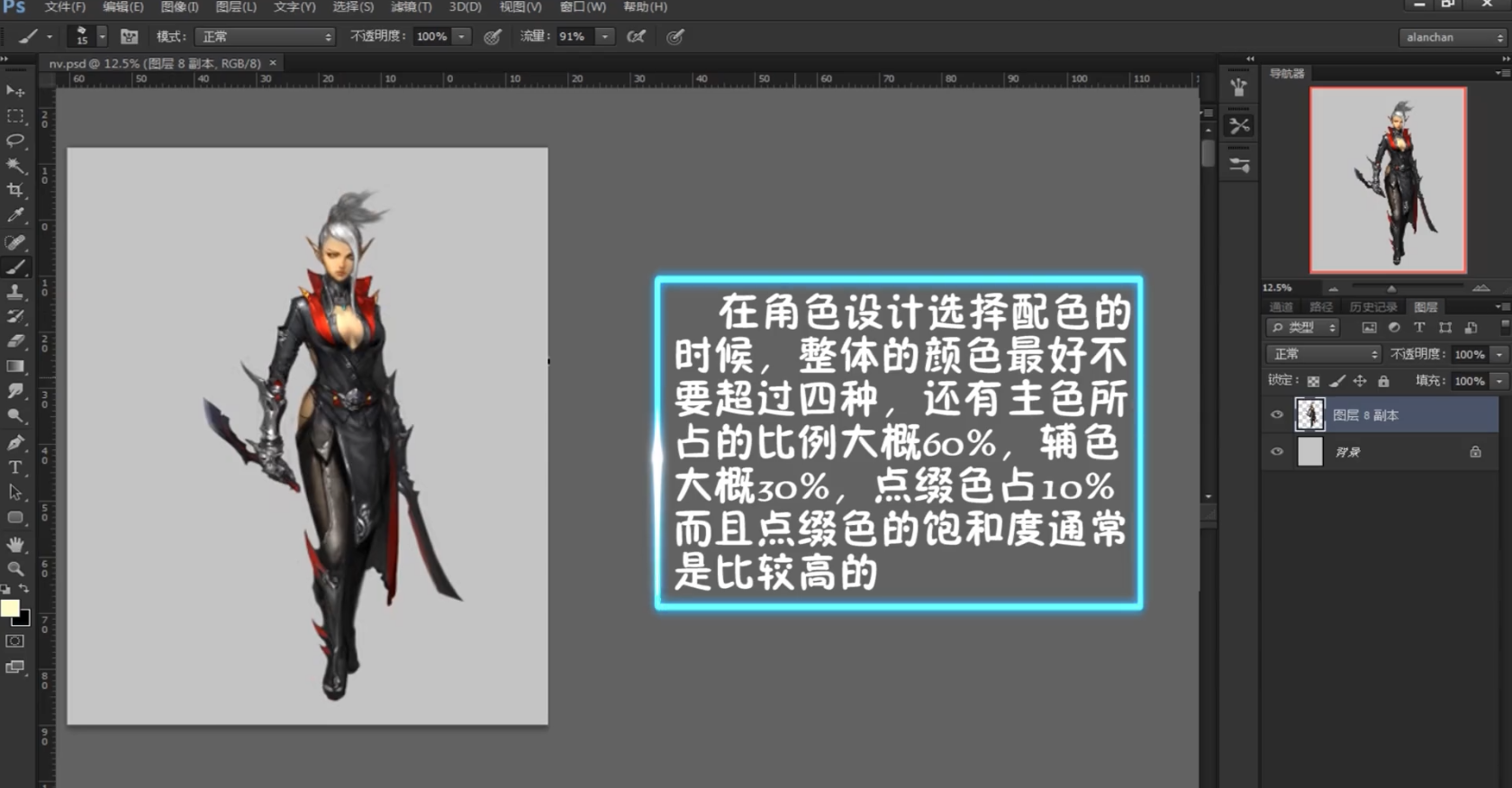1512x788 pixels.
Task: Swap foreground and background colors
Action: coord(24,589)
